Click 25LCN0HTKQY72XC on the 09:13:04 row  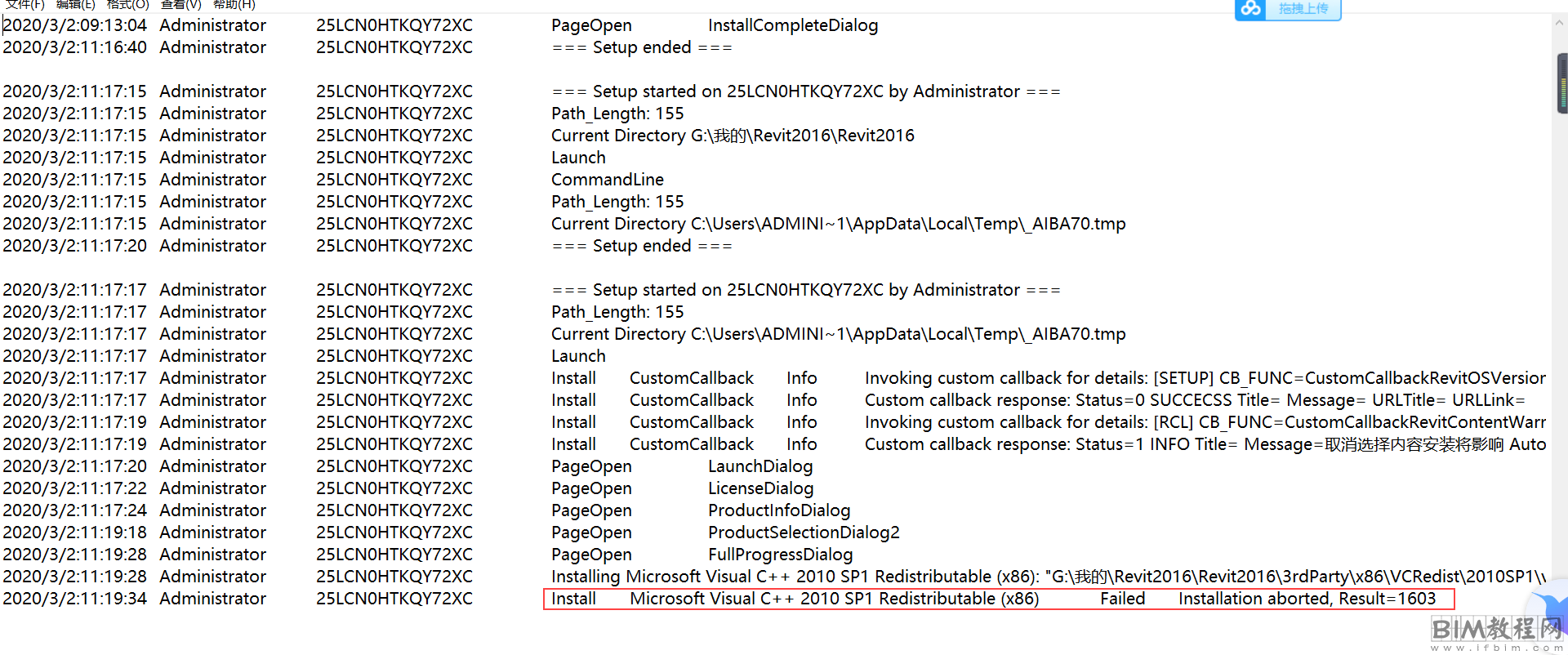coord(394,25)
